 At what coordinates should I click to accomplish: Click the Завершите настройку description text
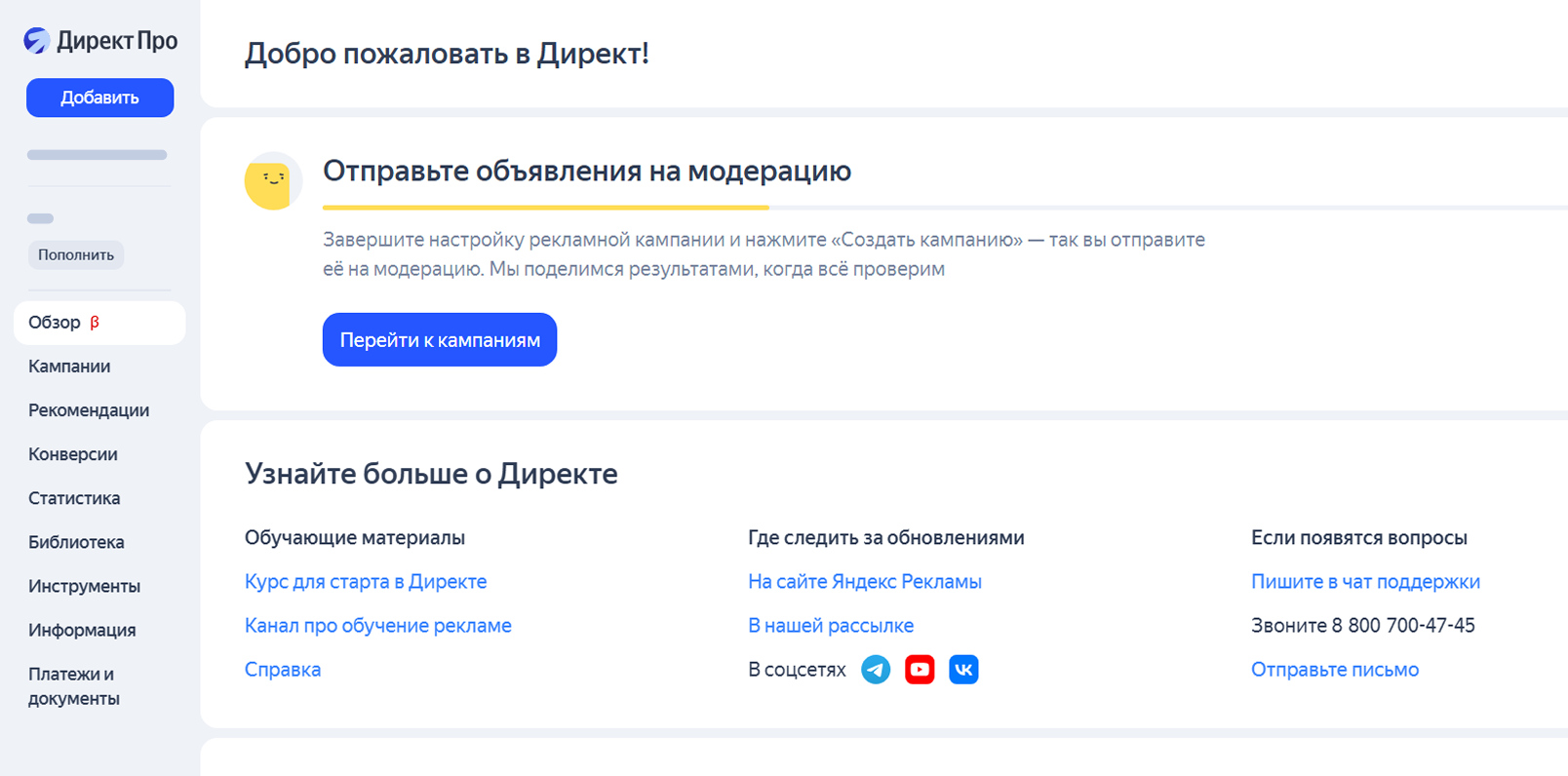point(764,254)
